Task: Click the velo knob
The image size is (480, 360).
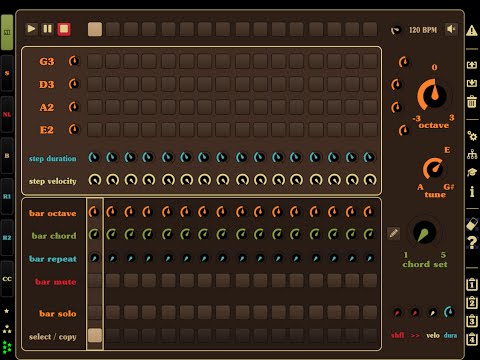Action: pyautogui.click(x=433, y=313)
